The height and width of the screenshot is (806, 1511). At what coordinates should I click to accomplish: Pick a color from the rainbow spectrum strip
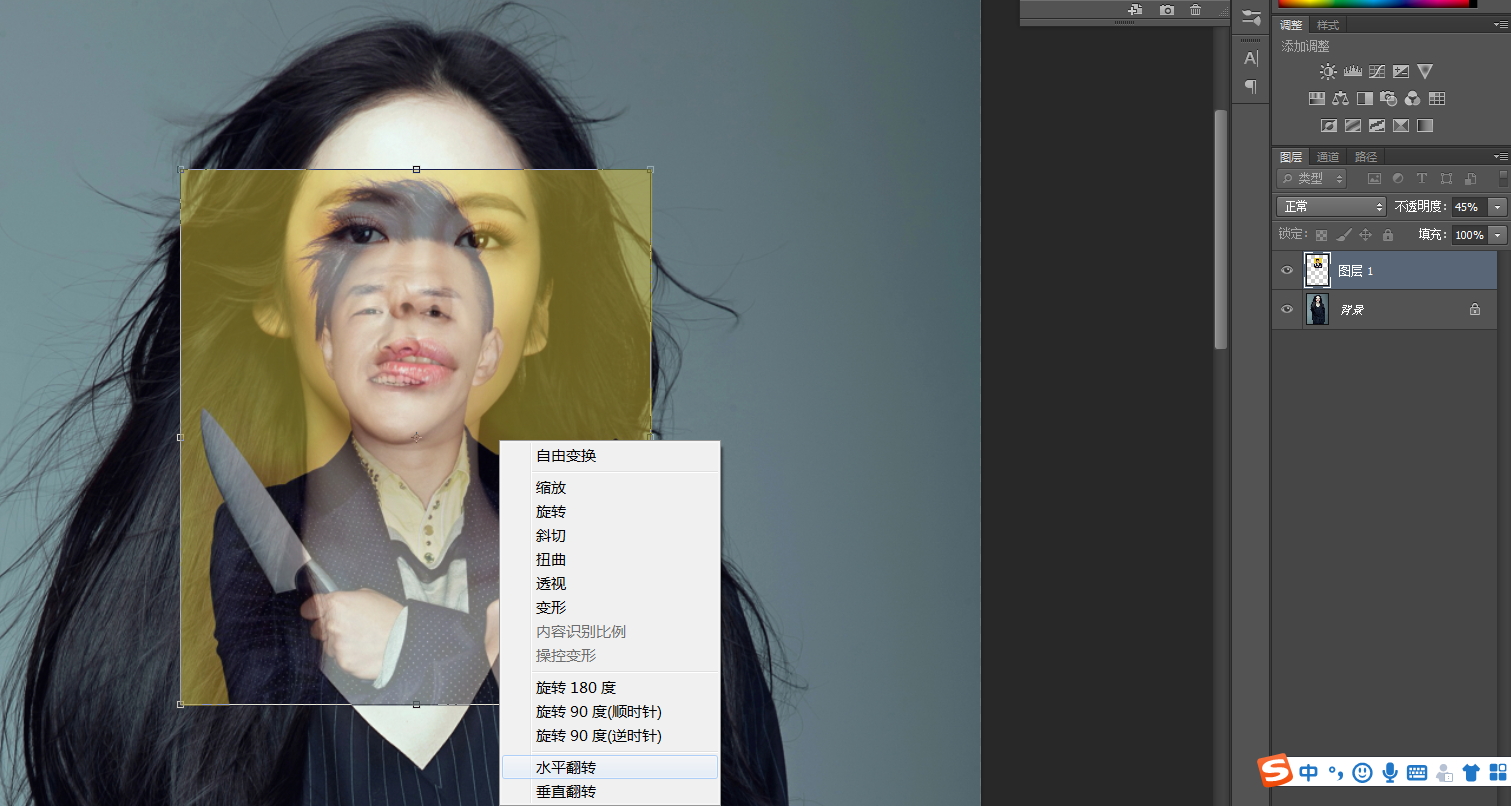tap(1380, 4)
